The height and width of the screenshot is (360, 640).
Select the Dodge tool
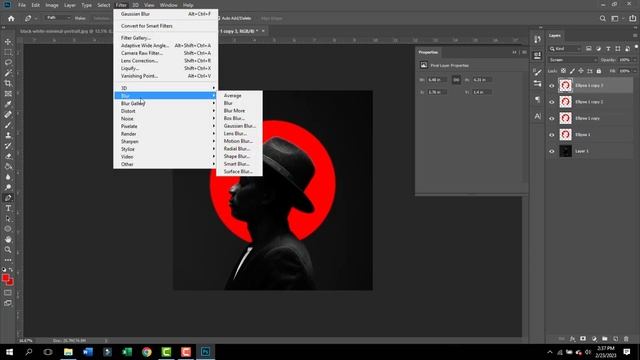(8, 187)
